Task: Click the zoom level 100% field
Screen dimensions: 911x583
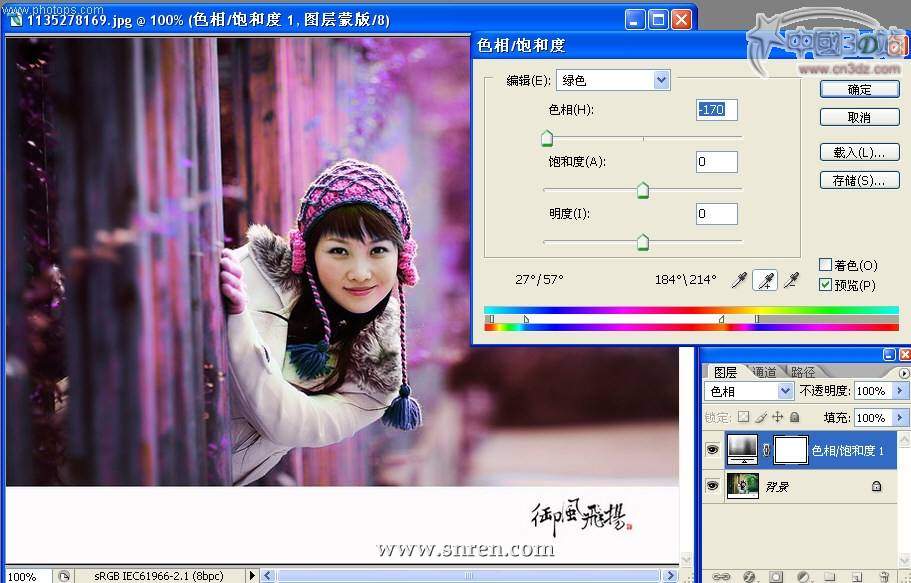Action: tap(26, 576)
